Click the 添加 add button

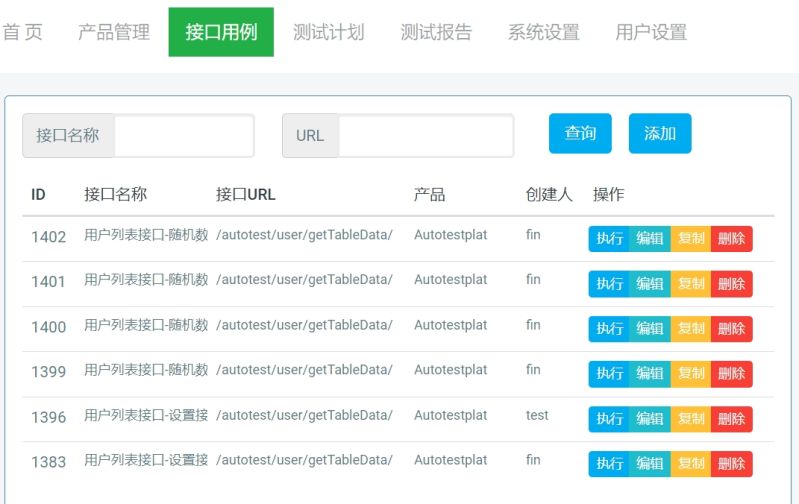660,134
